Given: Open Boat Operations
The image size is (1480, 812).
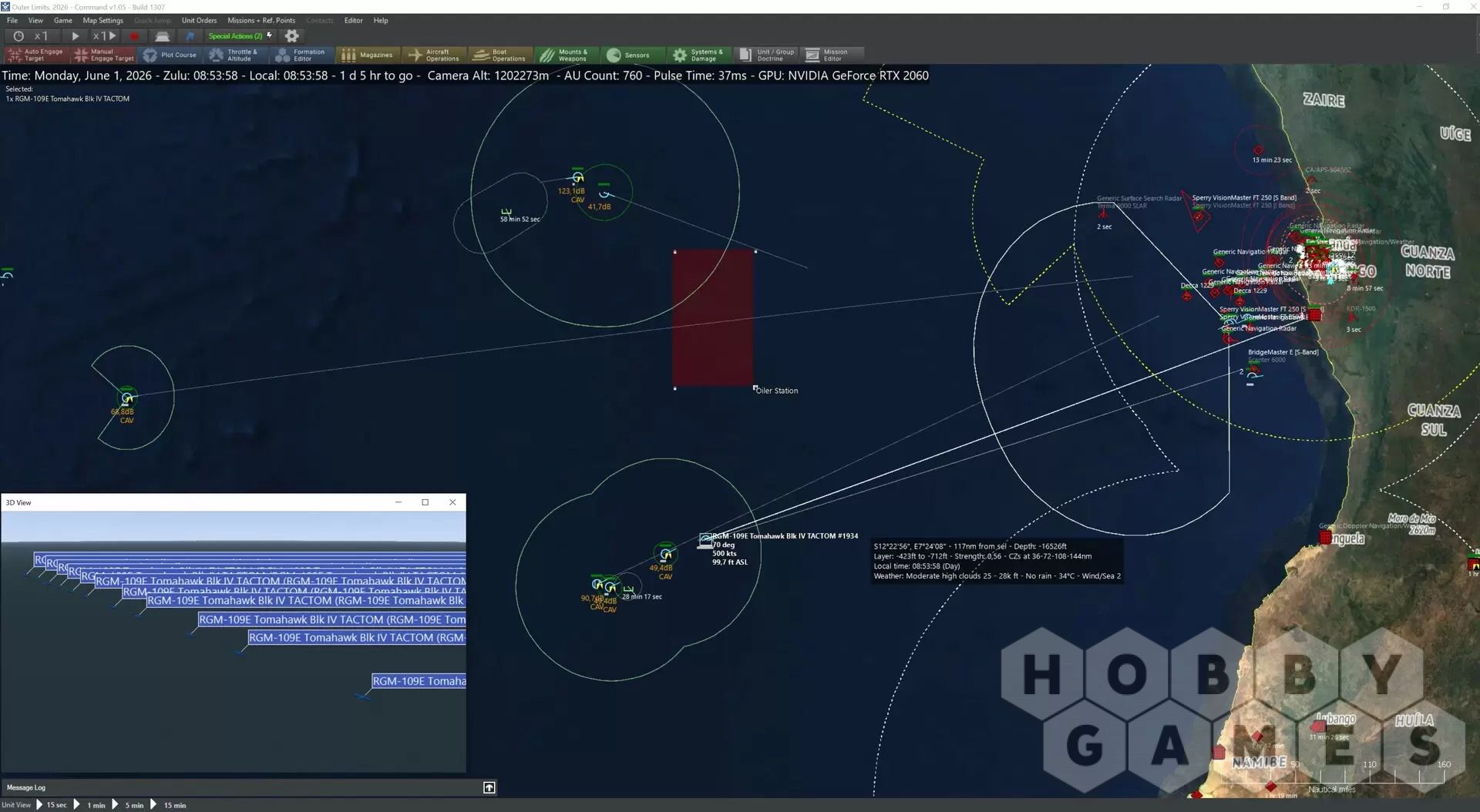Looking at the screenshot, I should pos(500,55).
